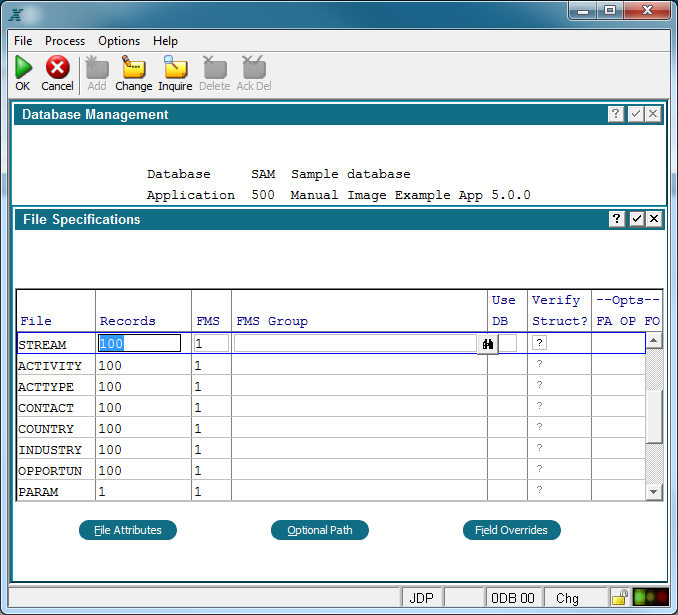
Task: Click the application X logo in title bar
Action: [x=16, y=15]
